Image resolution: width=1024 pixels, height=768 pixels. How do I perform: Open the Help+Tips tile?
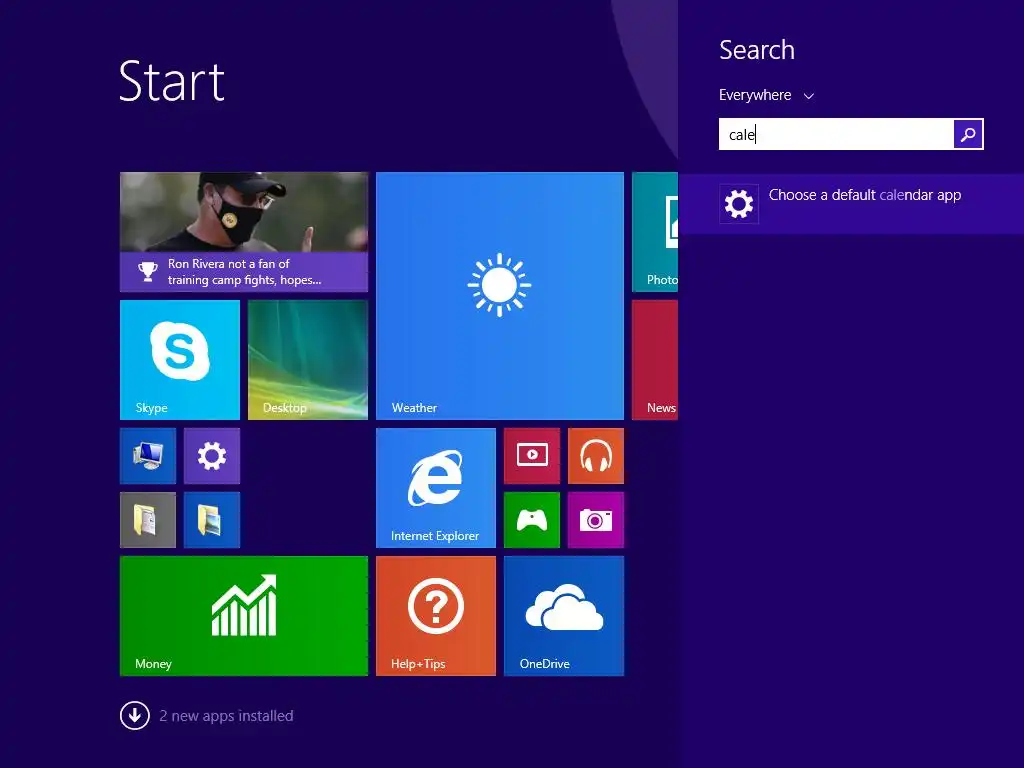[x=436, y=616]
